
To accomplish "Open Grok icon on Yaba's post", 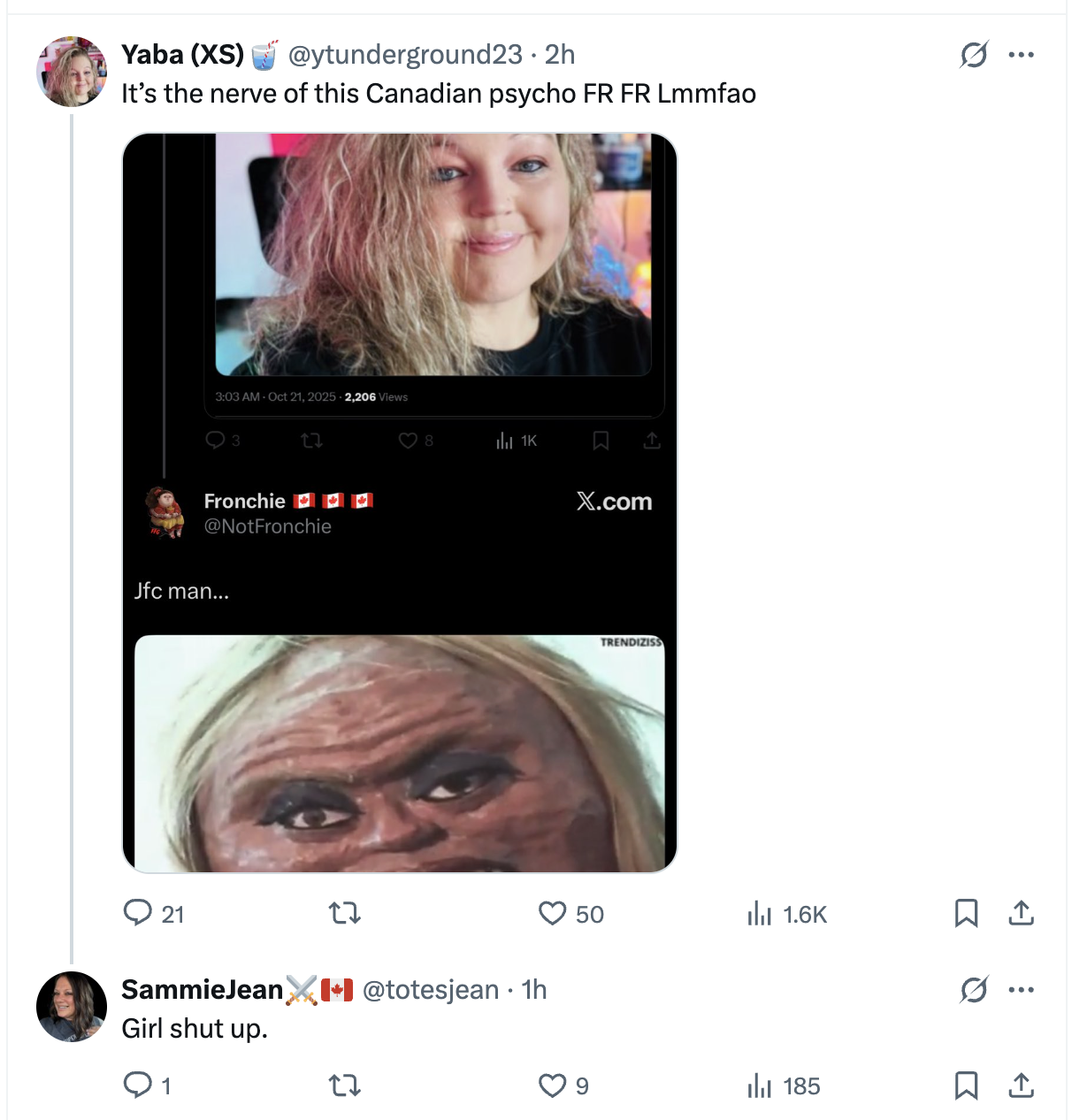I will coord(974,55).
